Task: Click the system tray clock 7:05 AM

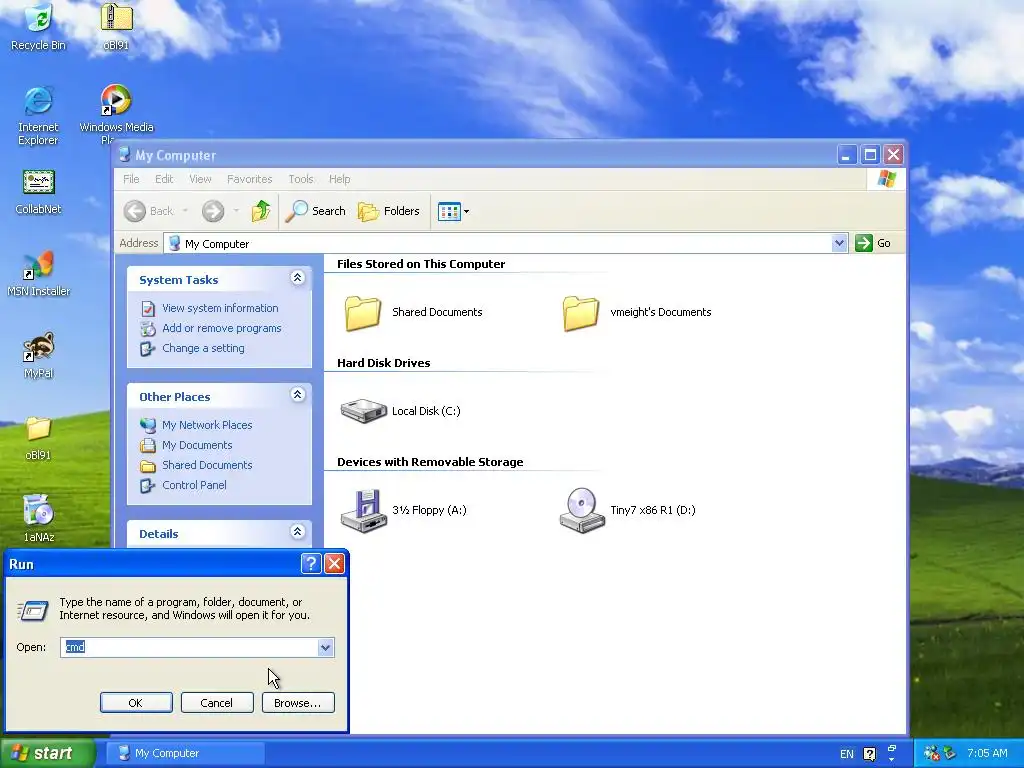Action: [987, 753]
